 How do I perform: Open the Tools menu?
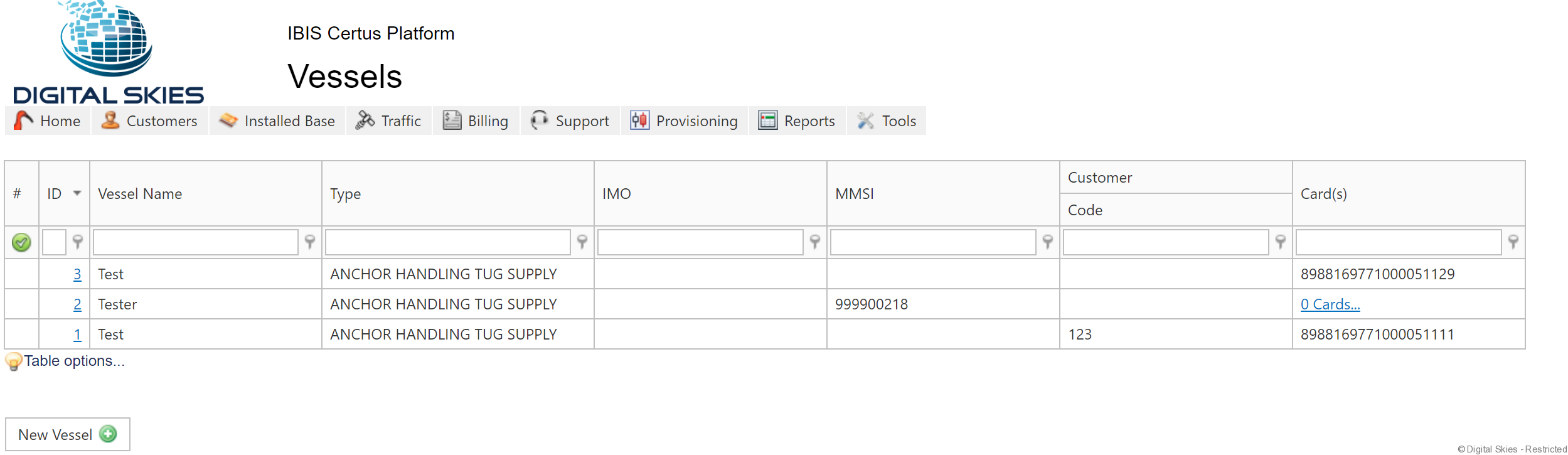pyautogui.click(x=887, y=120)
